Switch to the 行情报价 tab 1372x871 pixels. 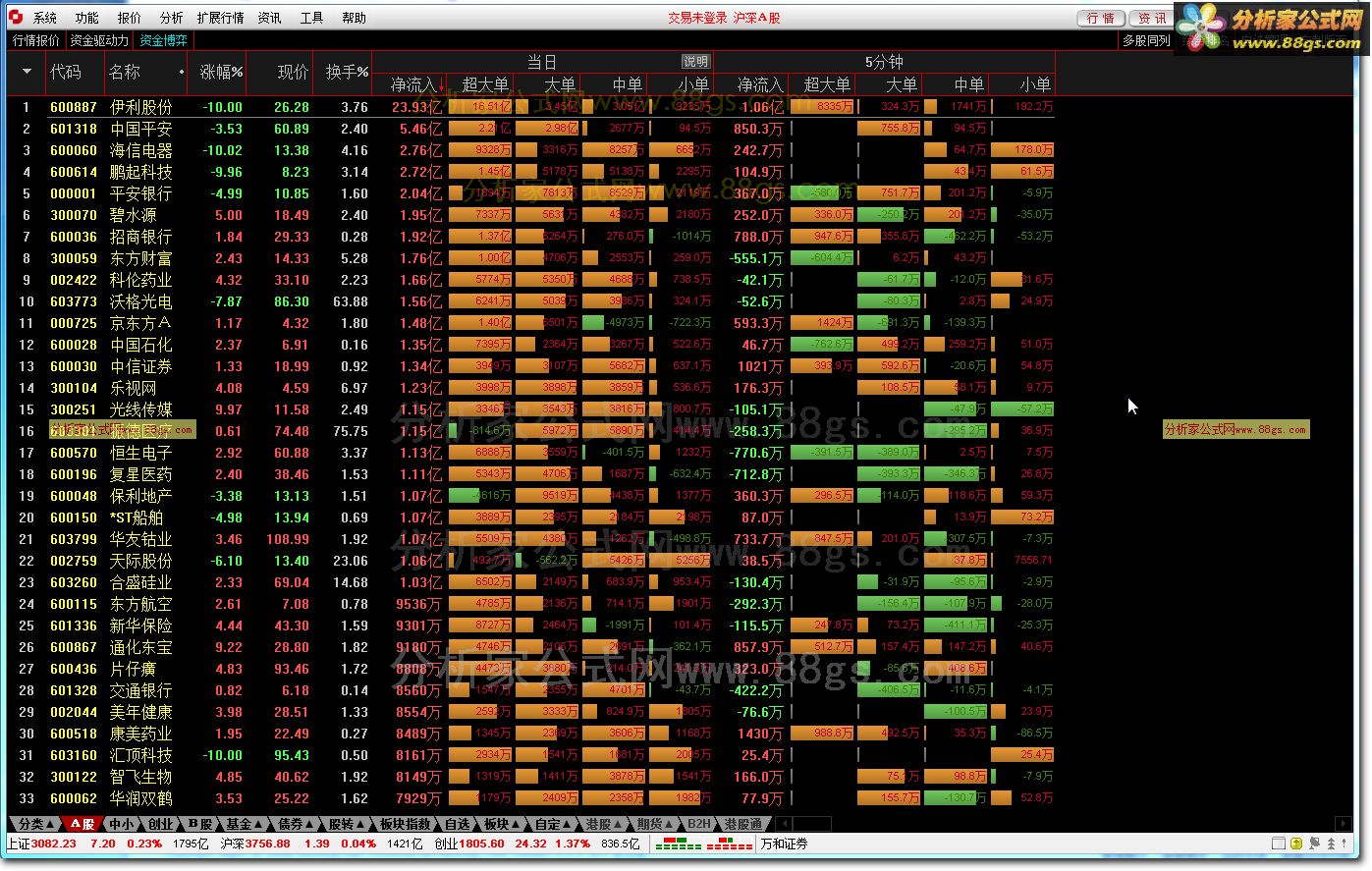click(x=36, y=40)
